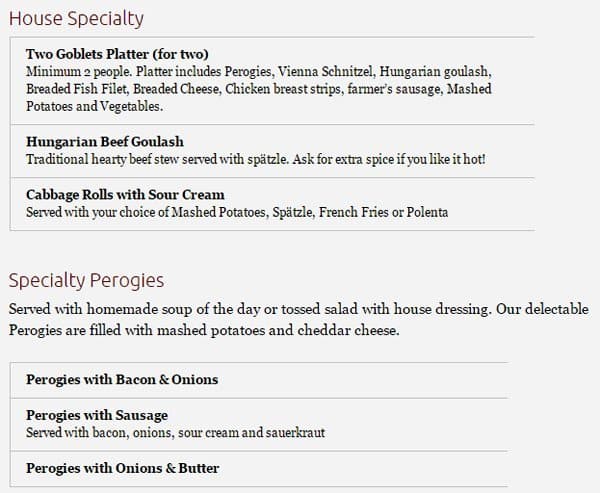Click the Specialty Perogies heading
Viewport: 600px width, 493px height.
pos(86,281)
